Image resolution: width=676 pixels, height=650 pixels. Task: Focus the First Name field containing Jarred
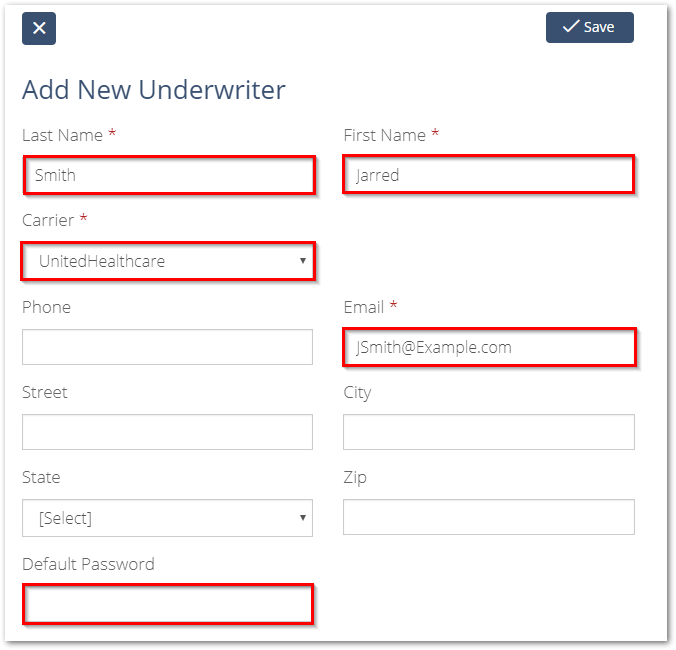point(488,174)
